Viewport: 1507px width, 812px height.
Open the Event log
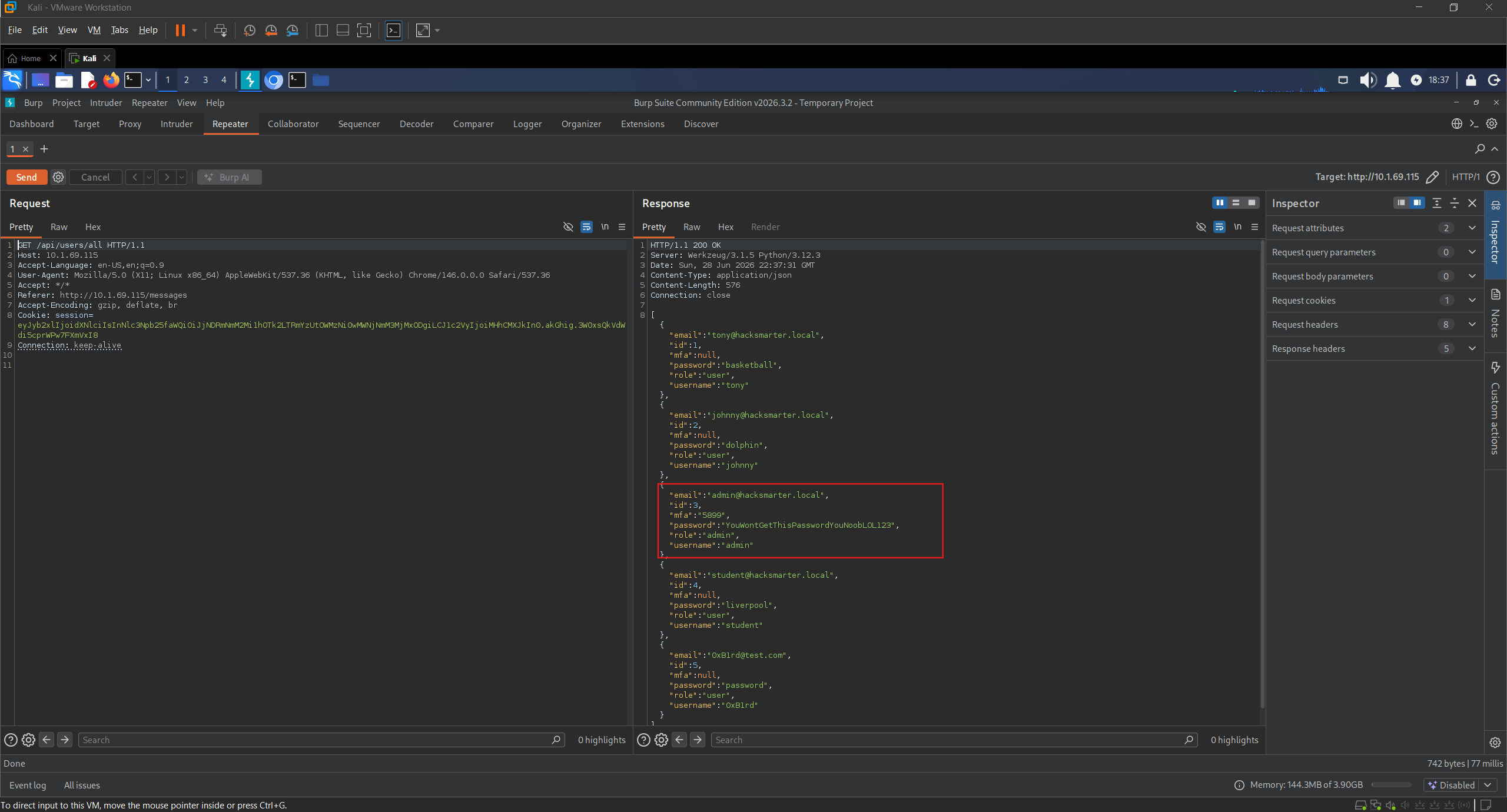[28, 786]
